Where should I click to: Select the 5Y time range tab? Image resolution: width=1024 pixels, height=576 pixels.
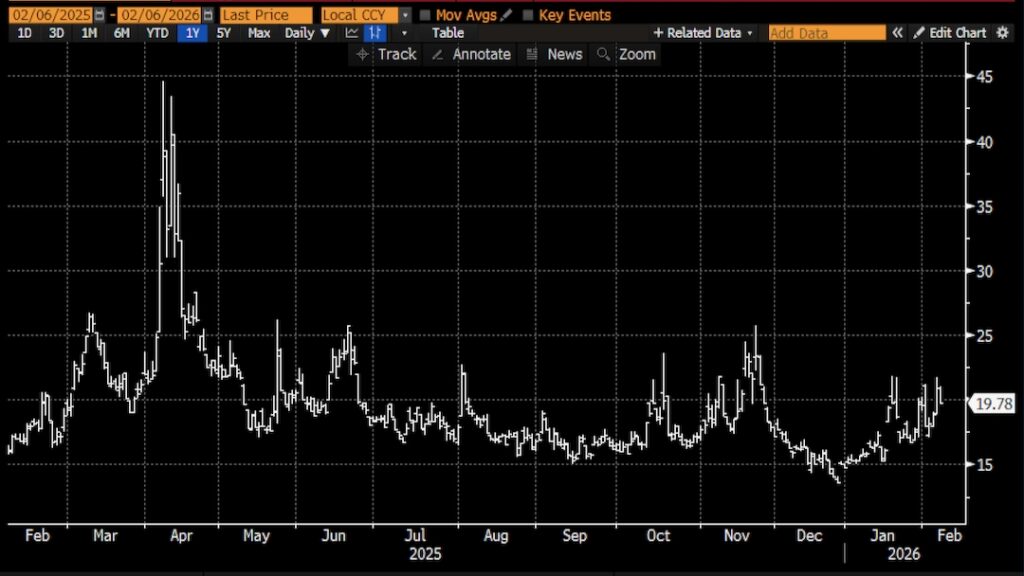point(224,33)
